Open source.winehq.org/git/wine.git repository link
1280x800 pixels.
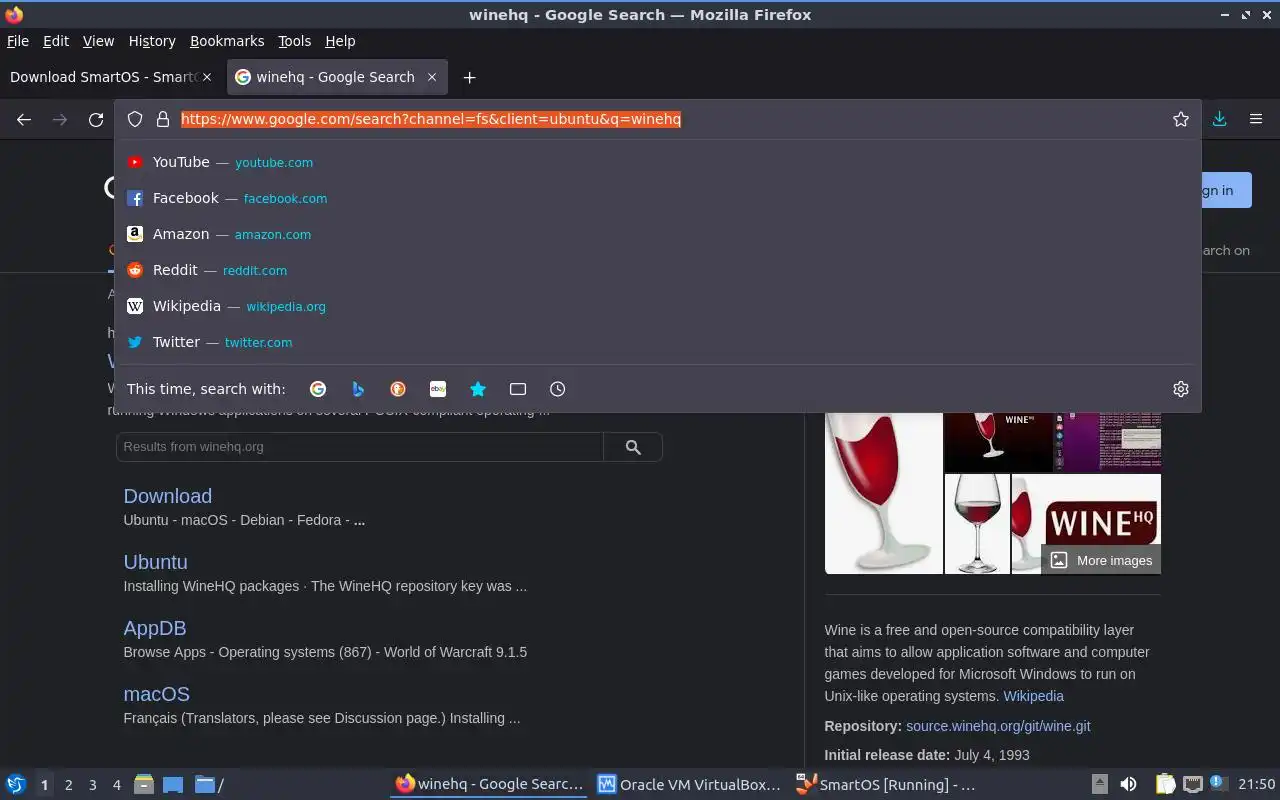pyautogui.click(x=998, y=726)
